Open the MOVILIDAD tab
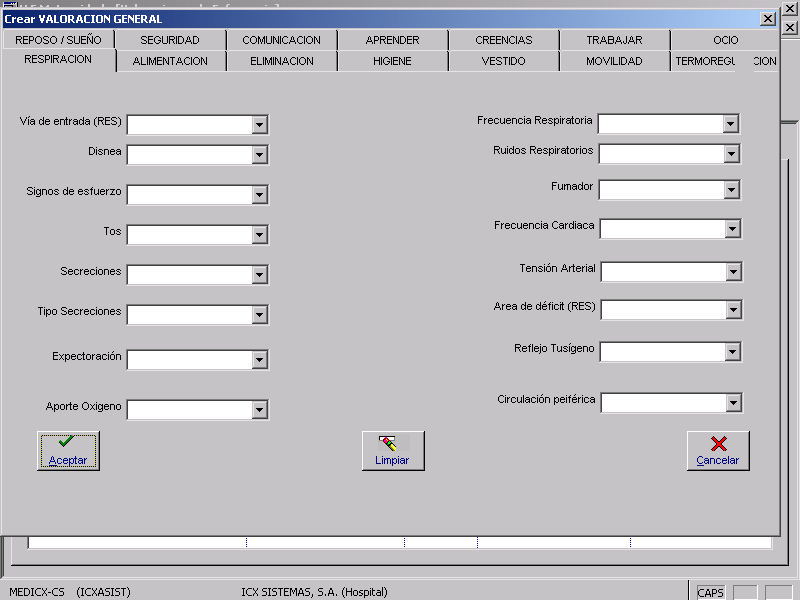This screenshot has width=800, height=600. pyautogui.click(x=614, y=61)
